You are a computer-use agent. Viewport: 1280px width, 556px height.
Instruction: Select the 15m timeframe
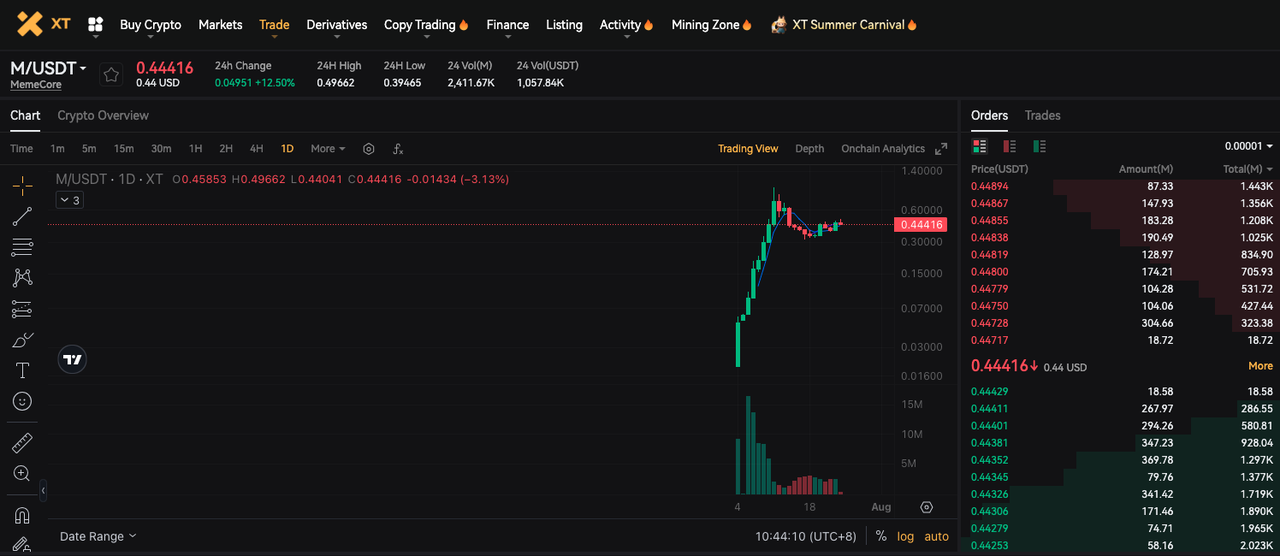(123, 149)
